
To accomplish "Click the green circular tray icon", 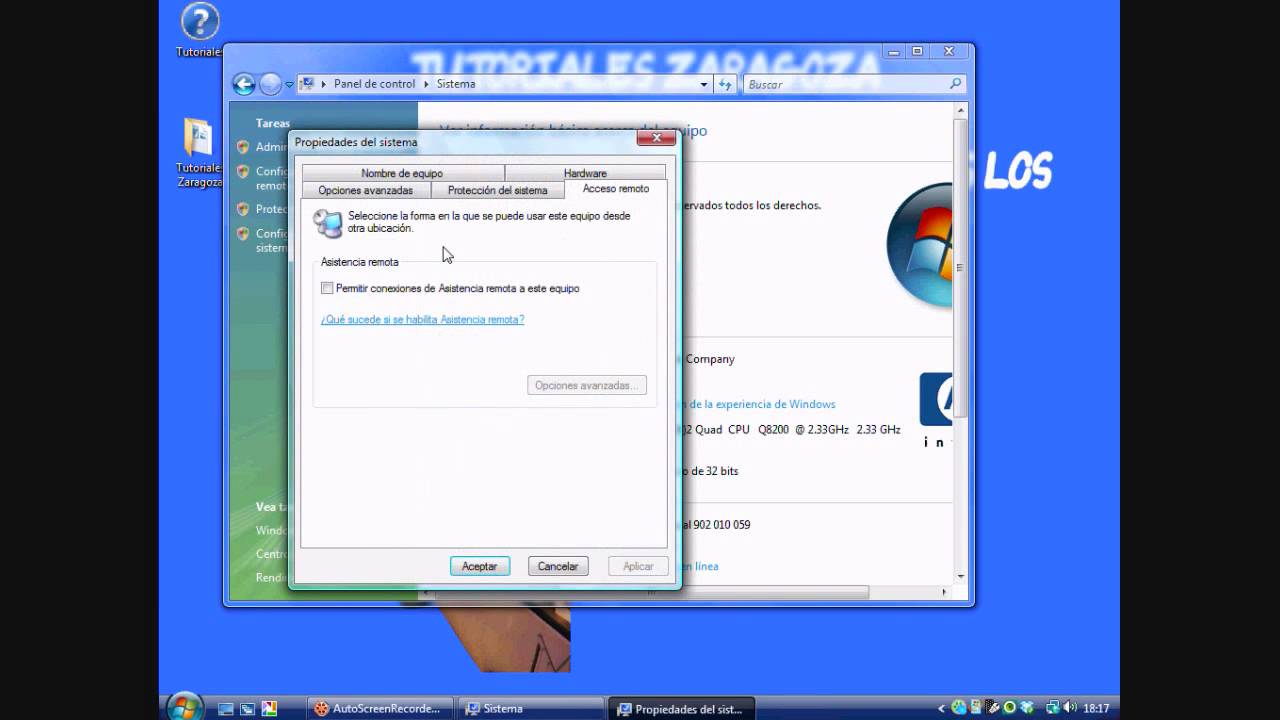I will [x=1010, y=708].
